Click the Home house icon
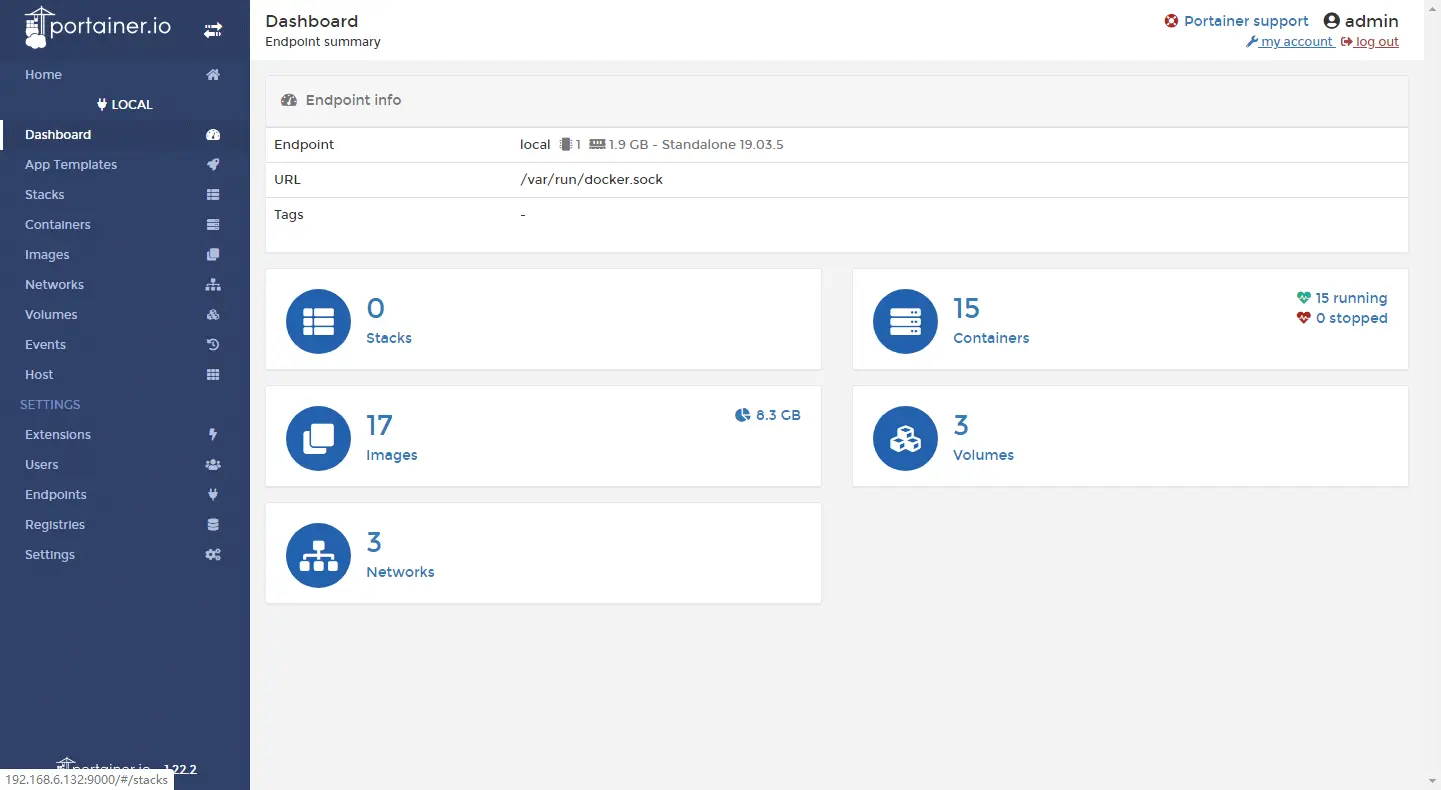The height and width of the screenshot is (790, 1441). [x=213, y=75]
